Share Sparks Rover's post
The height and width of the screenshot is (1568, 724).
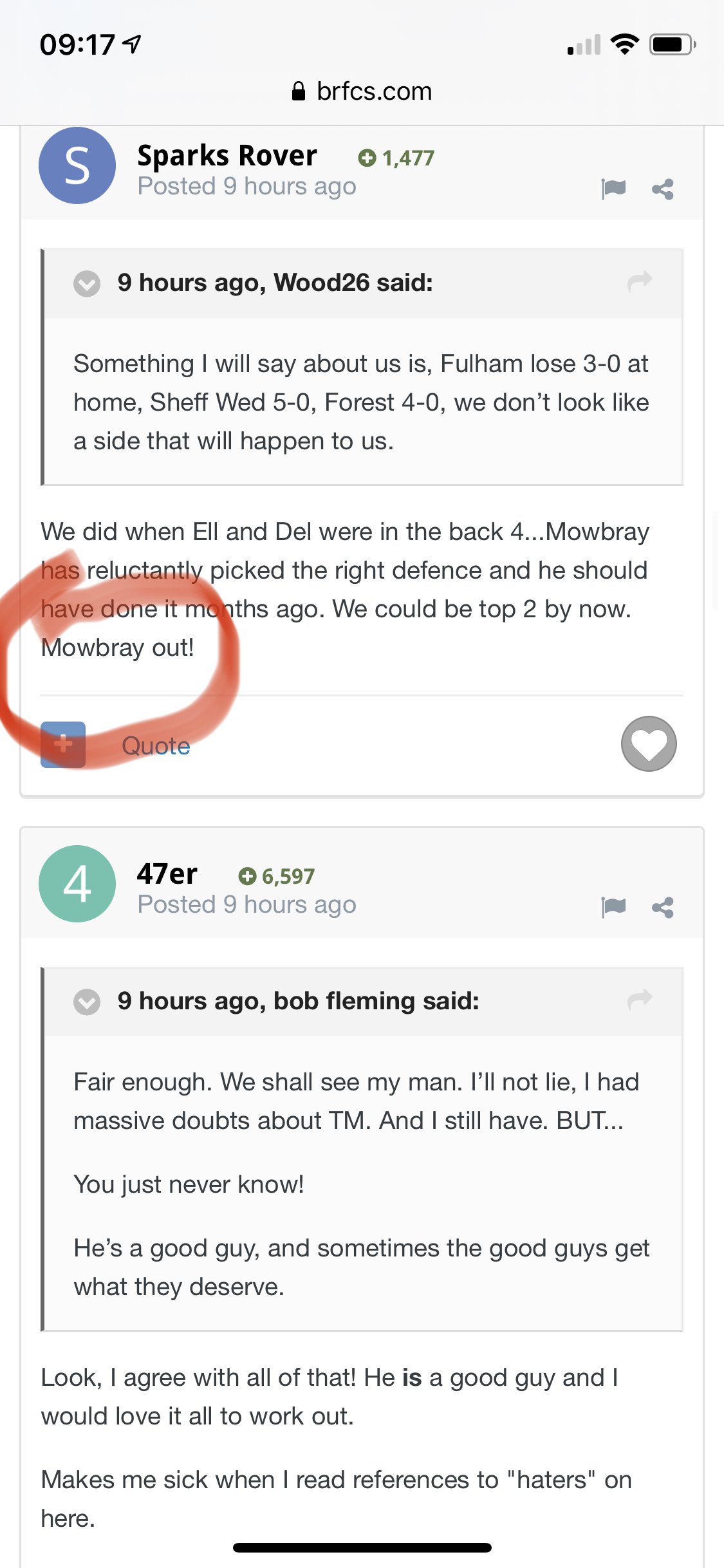click(662, 189)
